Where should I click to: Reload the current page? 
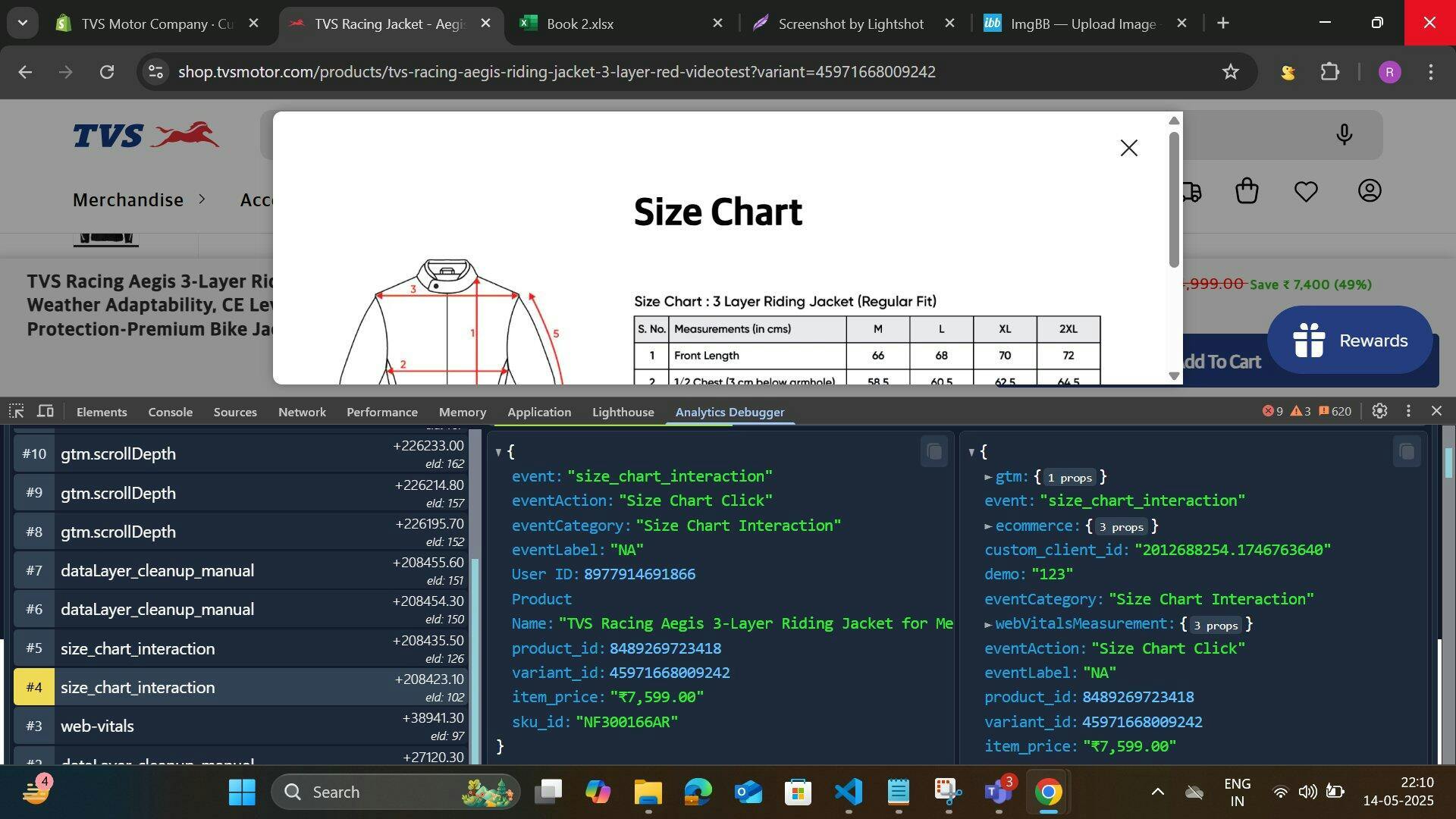coord(107,72)
